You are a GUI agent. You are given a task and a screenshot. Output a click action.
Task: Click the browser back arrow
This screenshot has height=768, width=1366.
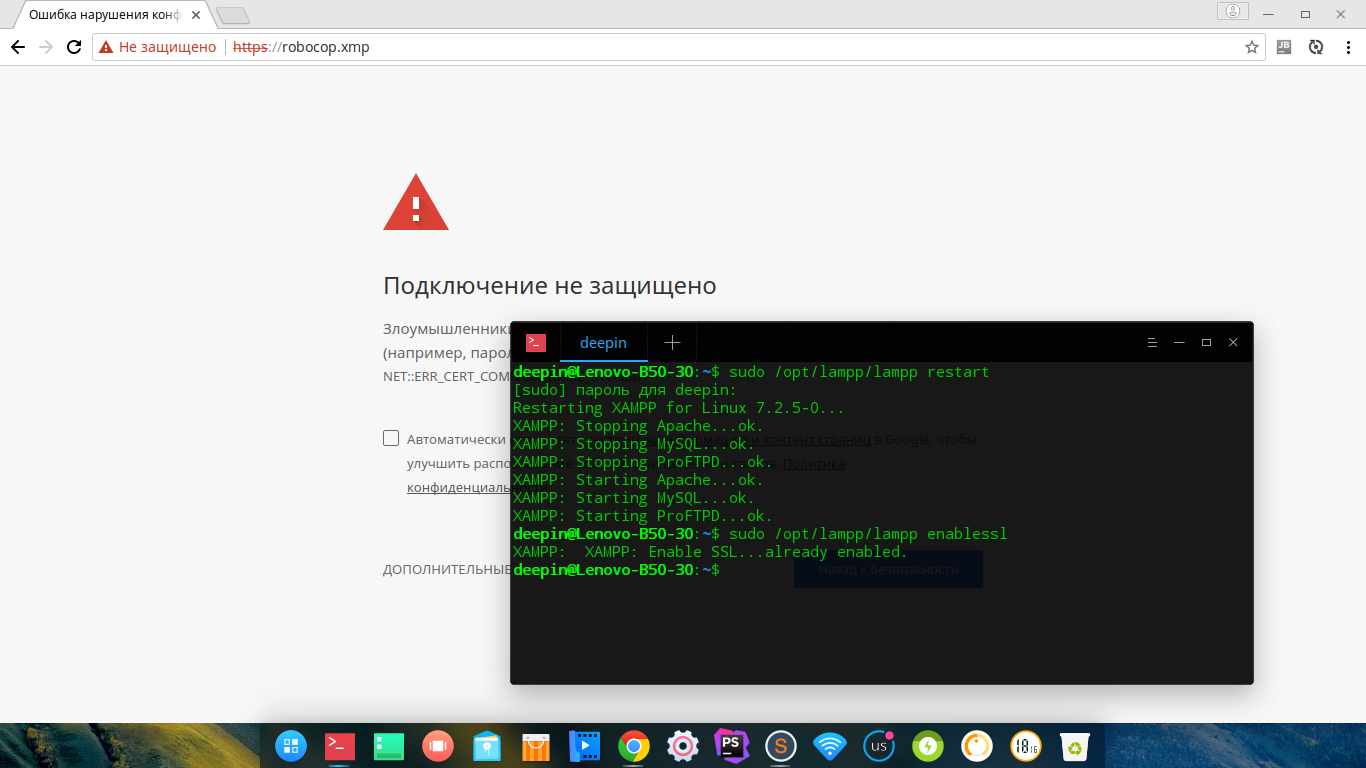[18, 47]
